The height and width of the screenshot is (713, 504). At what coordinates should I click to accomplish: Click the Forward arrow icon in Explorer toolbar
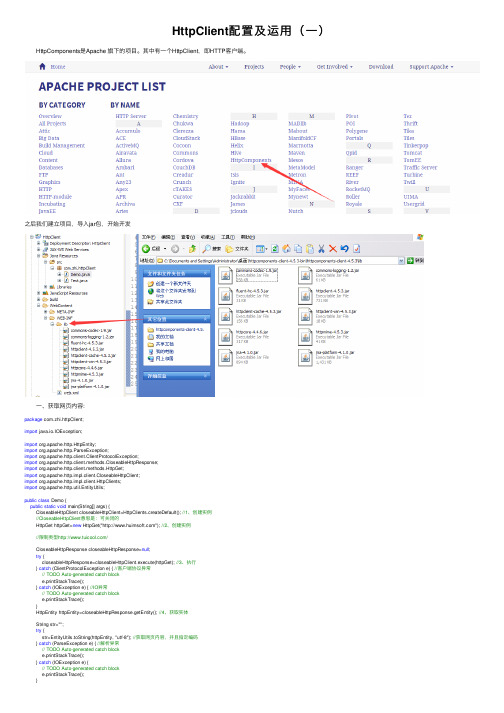coord(175,249)
